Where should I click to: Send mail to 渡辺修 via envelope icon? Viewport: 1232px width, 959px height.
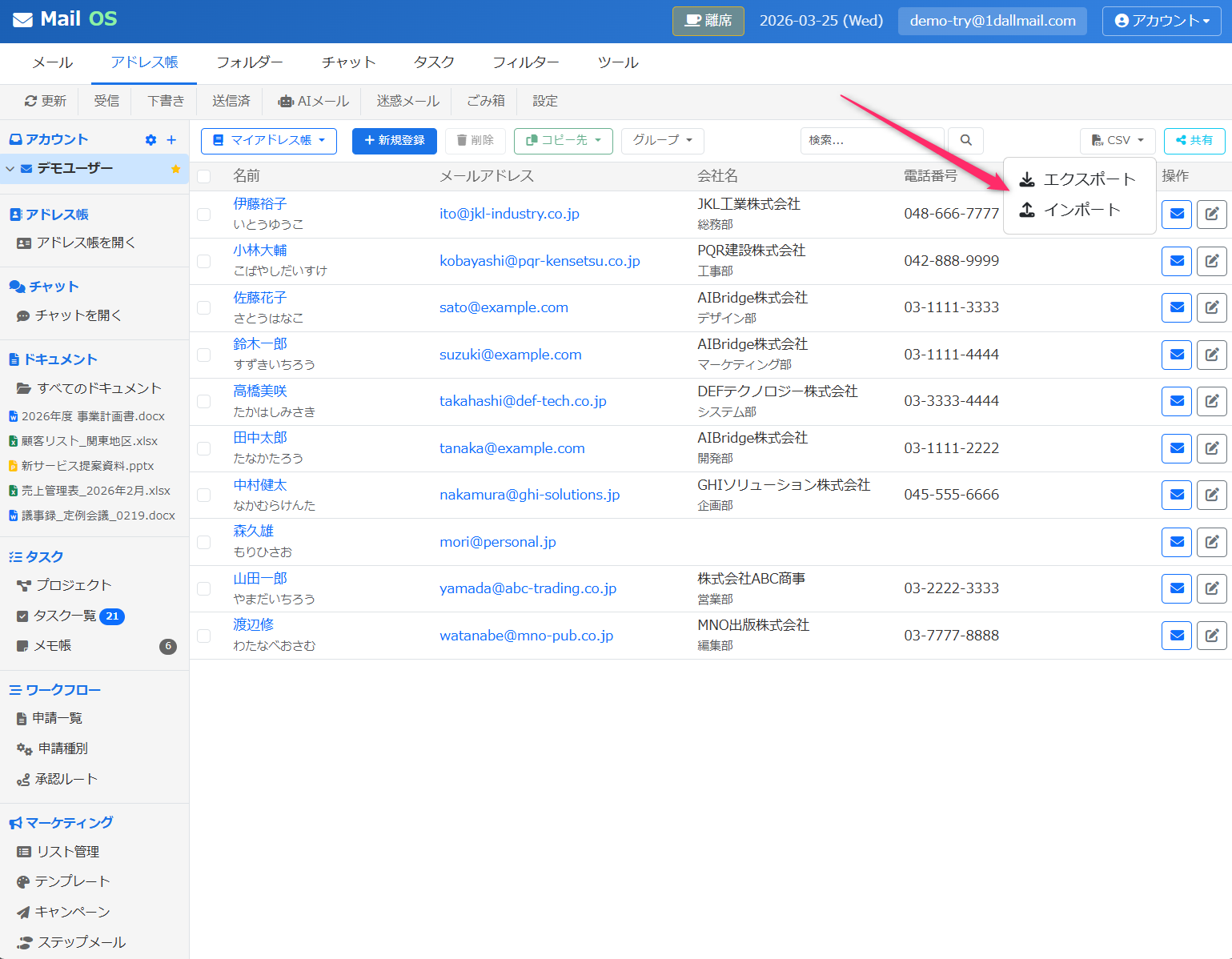1177,636
